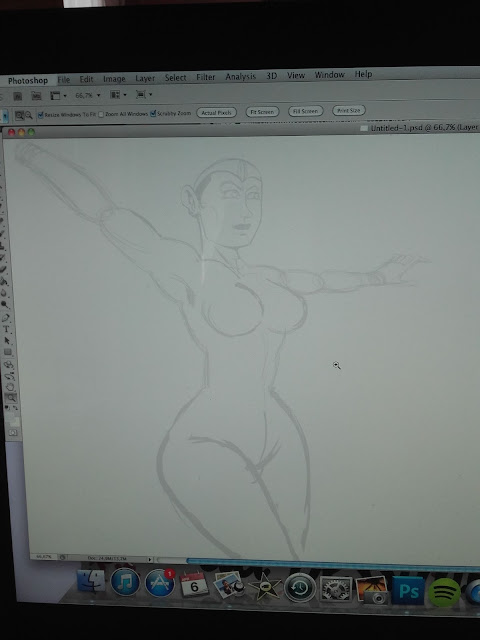Enable Zoom All Windows checkbox
This screenshot has height=640, width=480.
[101, 114]
